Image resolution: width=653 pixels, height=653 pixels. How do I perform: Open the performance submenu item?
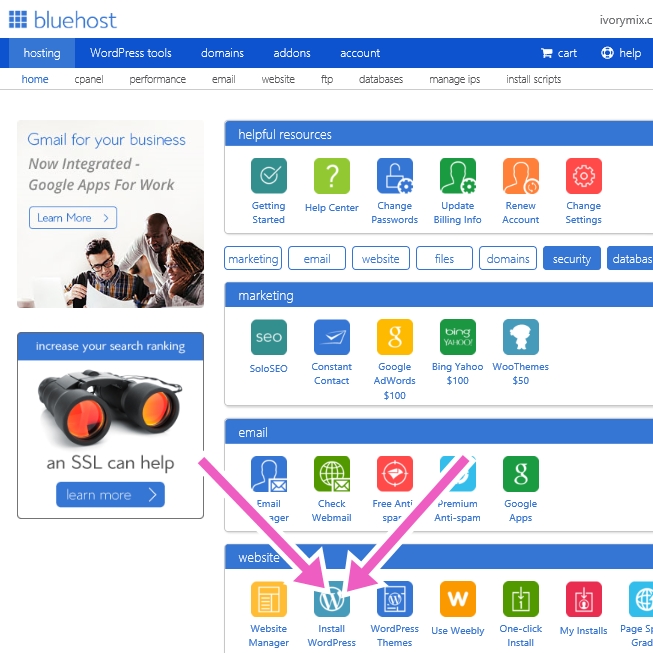pos(157,79)
